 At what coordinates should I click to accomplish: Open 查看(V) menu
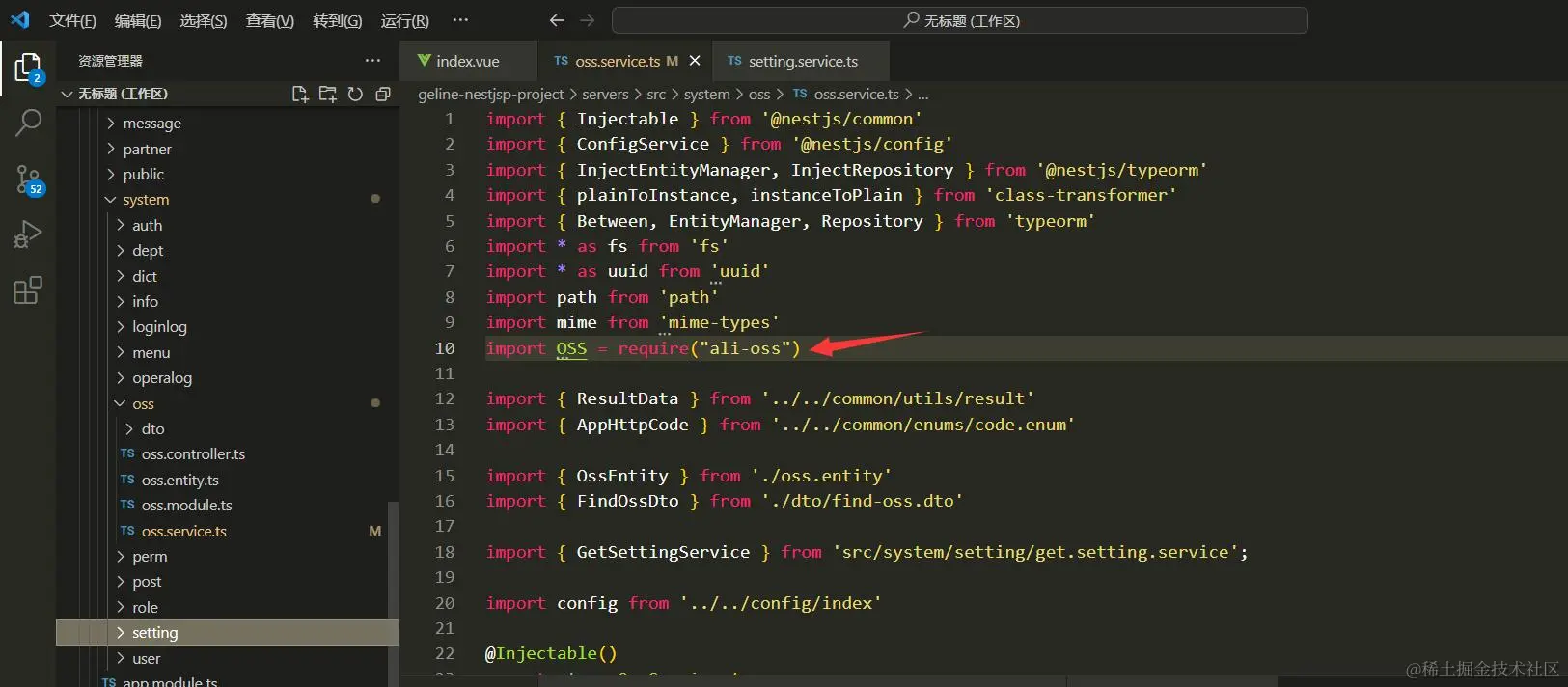point(270,20)
